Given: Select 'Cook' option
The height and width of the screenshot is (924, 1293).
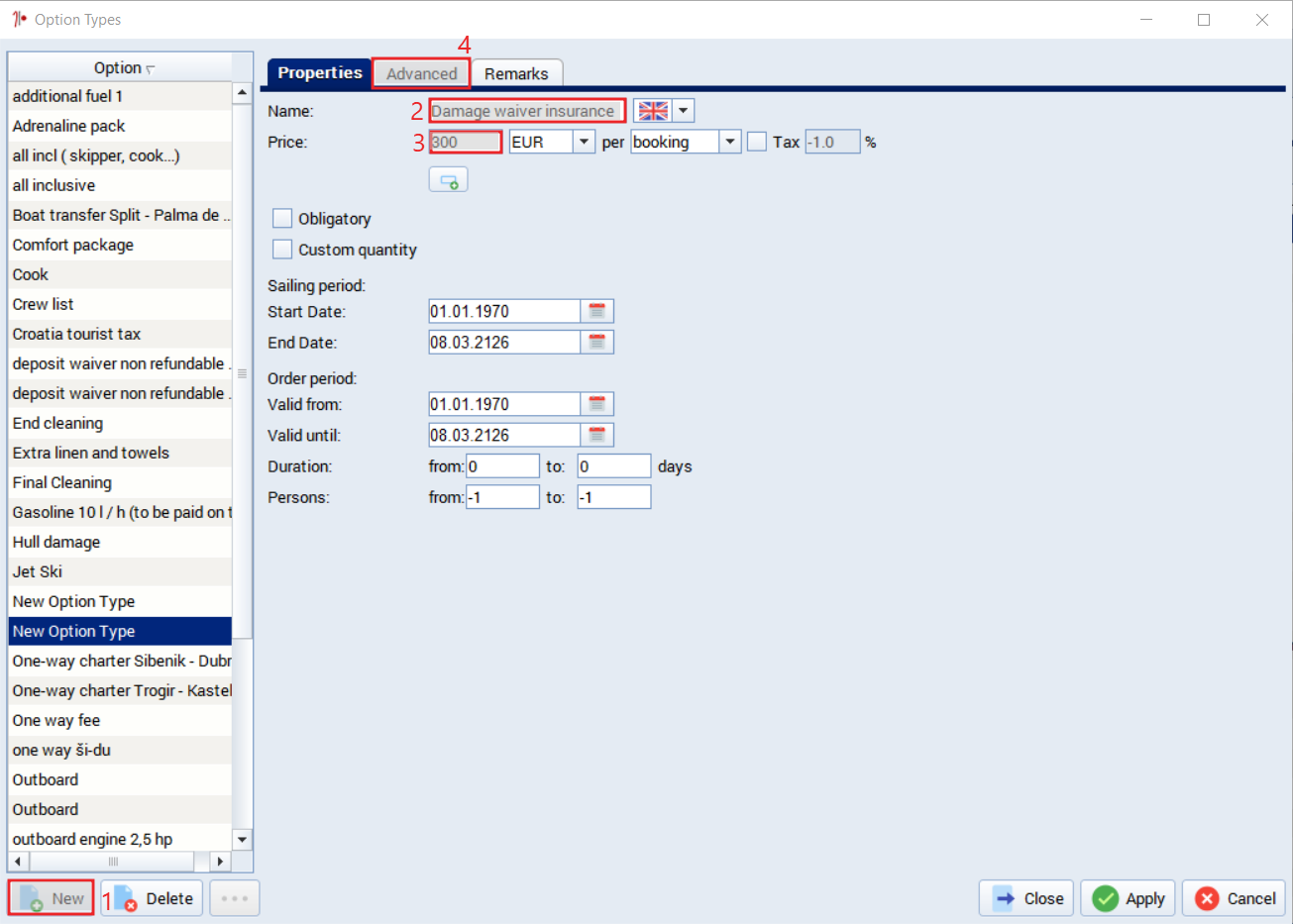Looking at the screenshot, I should 120,274.
